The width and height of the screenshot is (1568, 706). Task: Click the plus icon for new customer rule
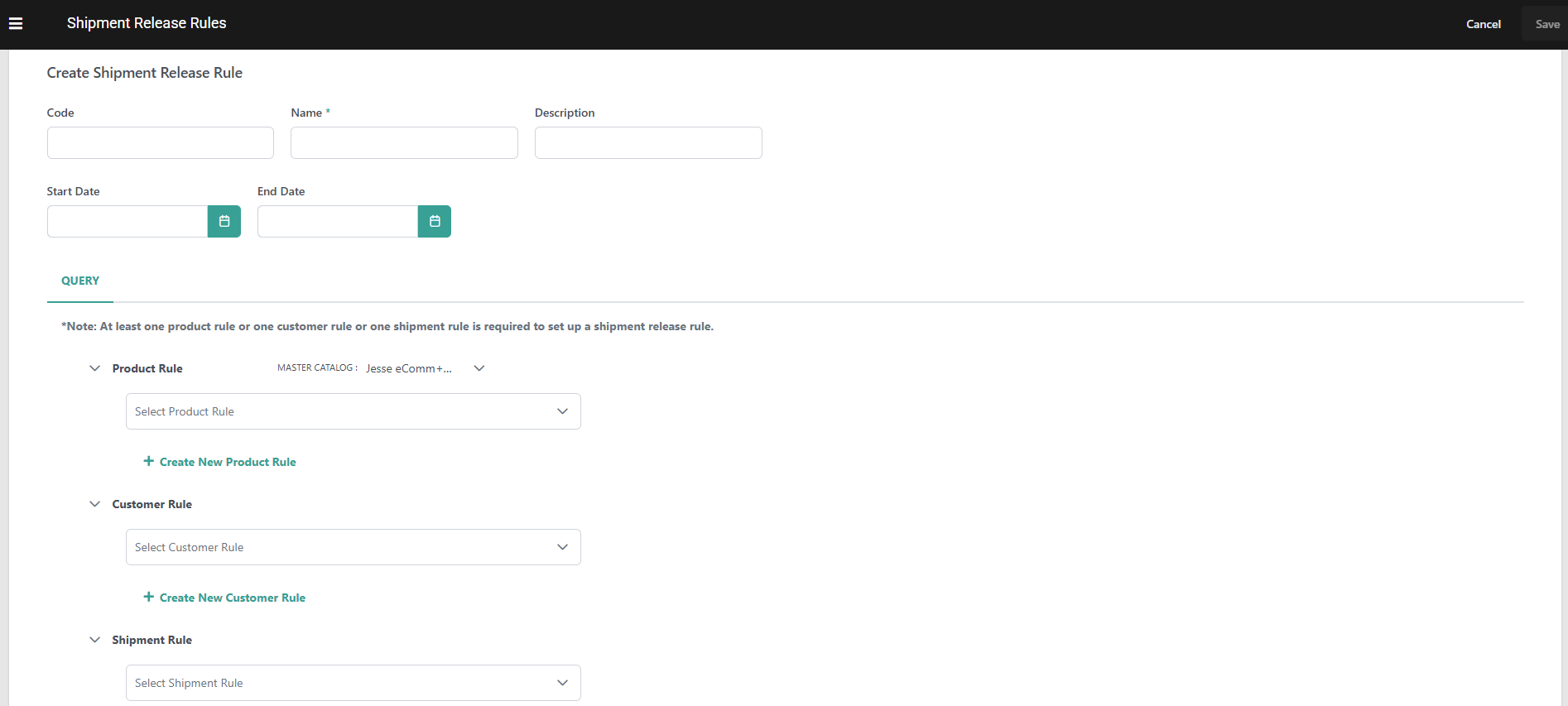click(149, 597)
